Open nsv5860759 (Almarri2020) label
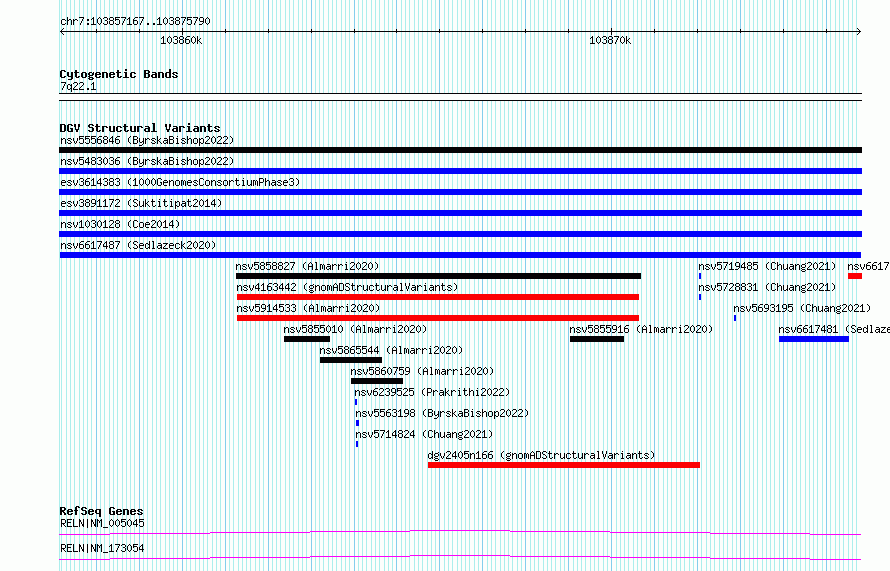The width and height of the screenshot is (890, 571). pyautogui.click(x=422, y=371)
